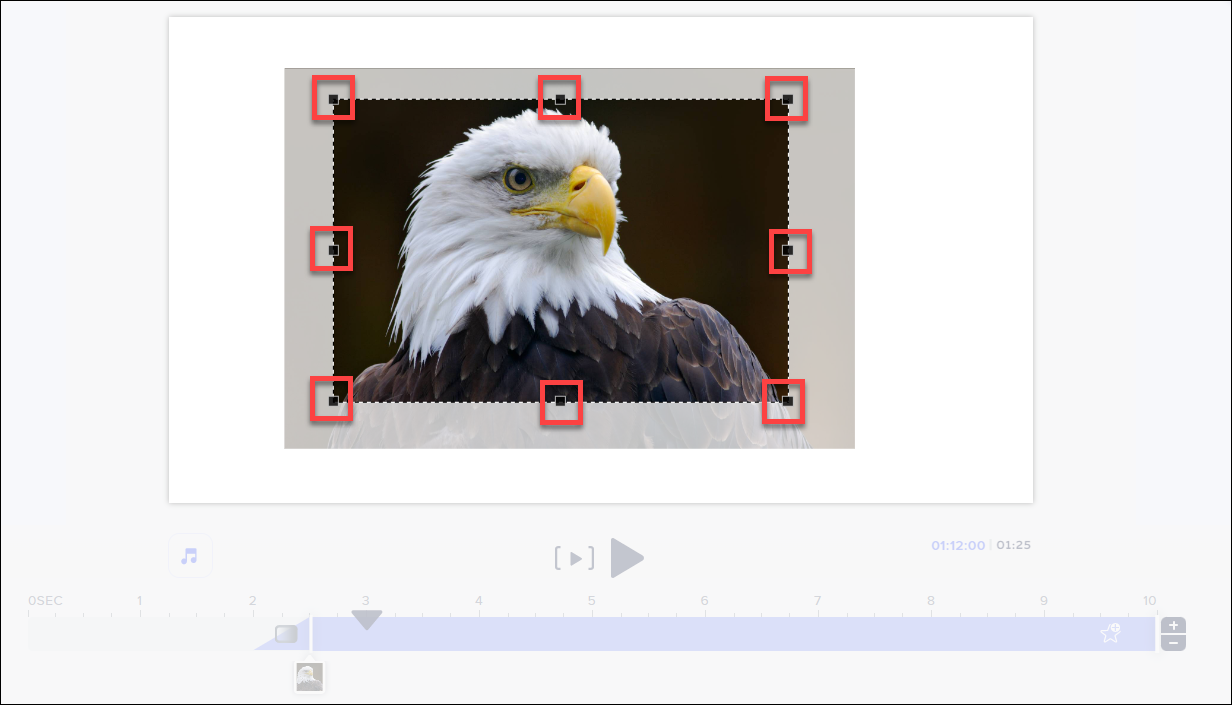Select the left-middle crop handle
Screen dimensions: 1232x705
332,250
